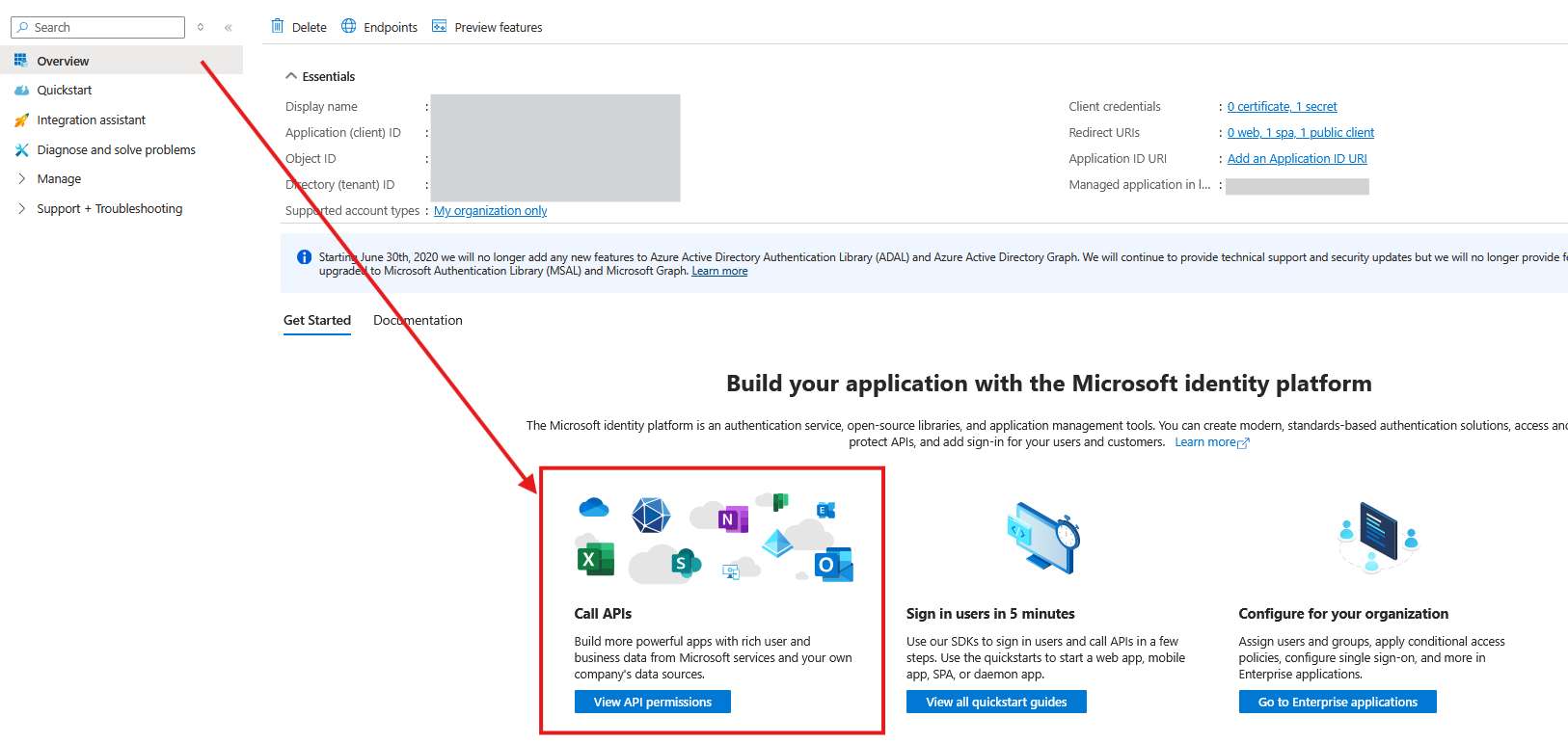Screen dimensions: 1568x743
Task: Collapse the sidebar with double chevron
Action: 229,27
